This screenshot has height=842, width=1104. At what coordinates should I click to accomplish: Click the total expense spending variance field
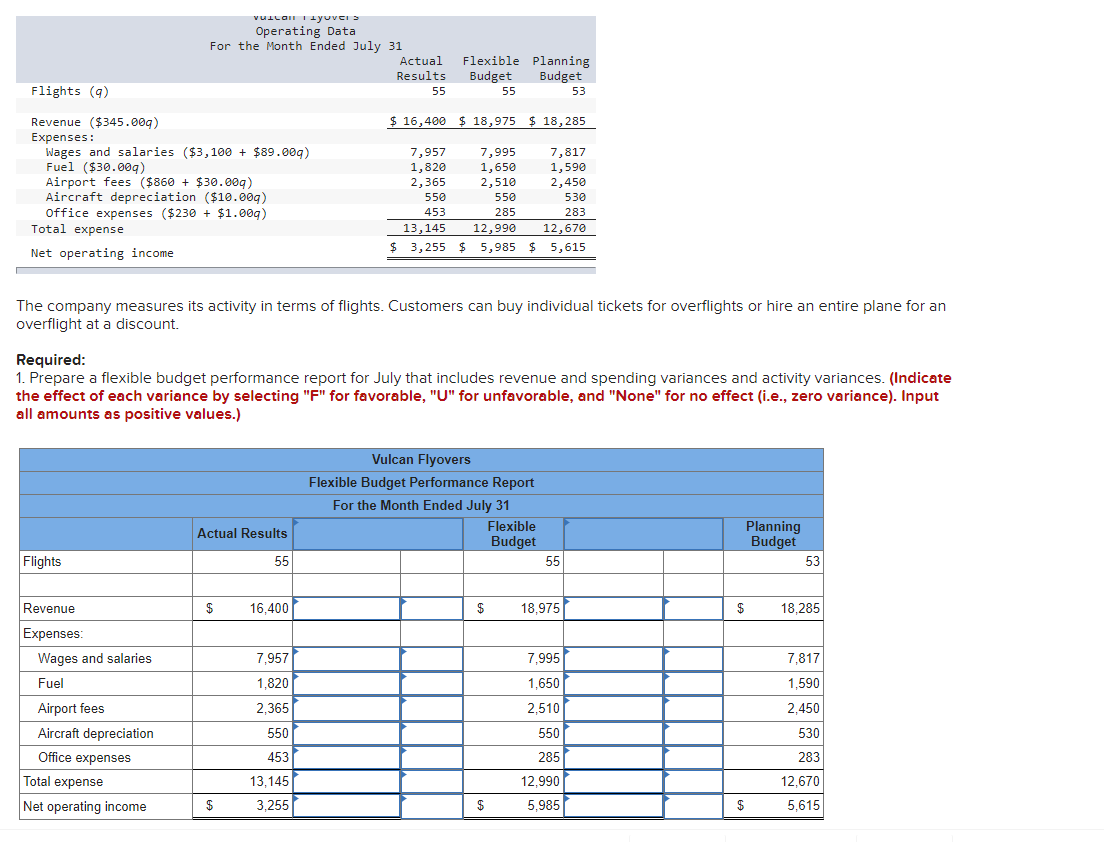(x=347, y=781)
